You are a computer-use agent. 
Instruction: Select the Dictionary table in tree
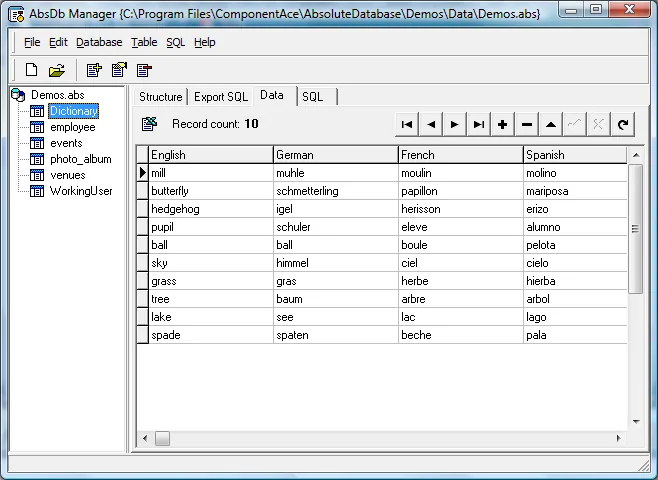[x=73, y=111]
